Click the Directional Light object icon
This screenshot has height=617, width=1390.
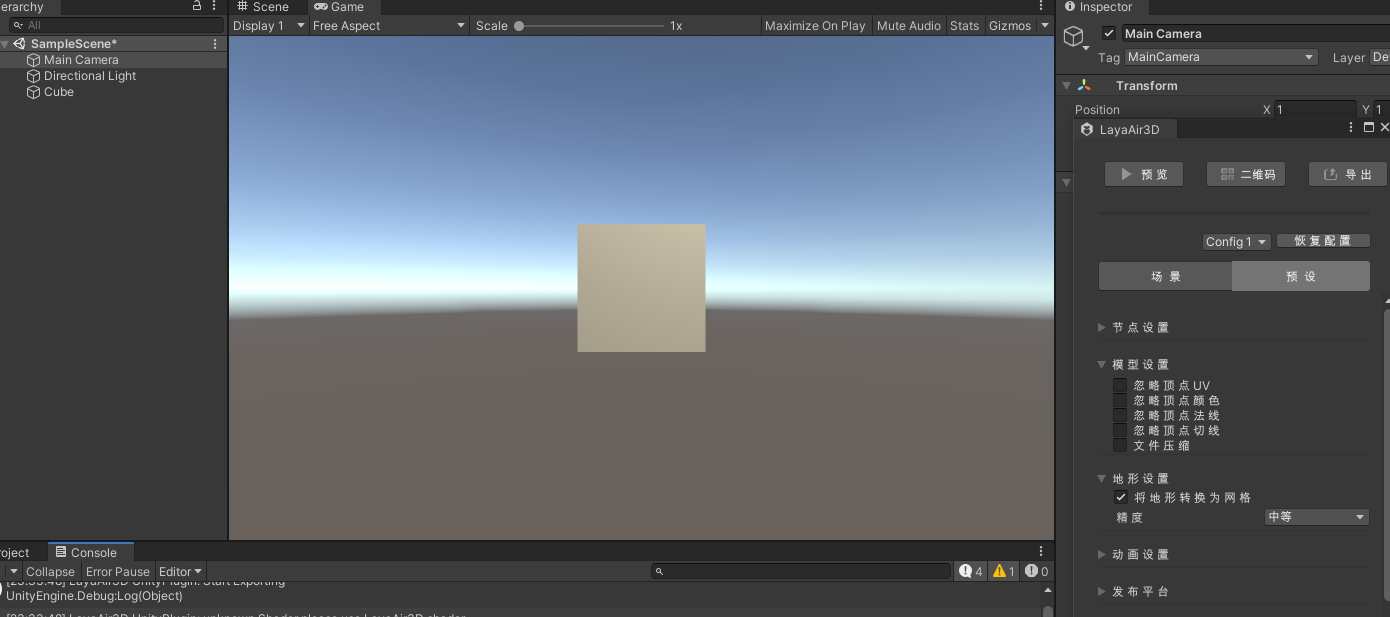pyautogui.click(x=34, y=76)
